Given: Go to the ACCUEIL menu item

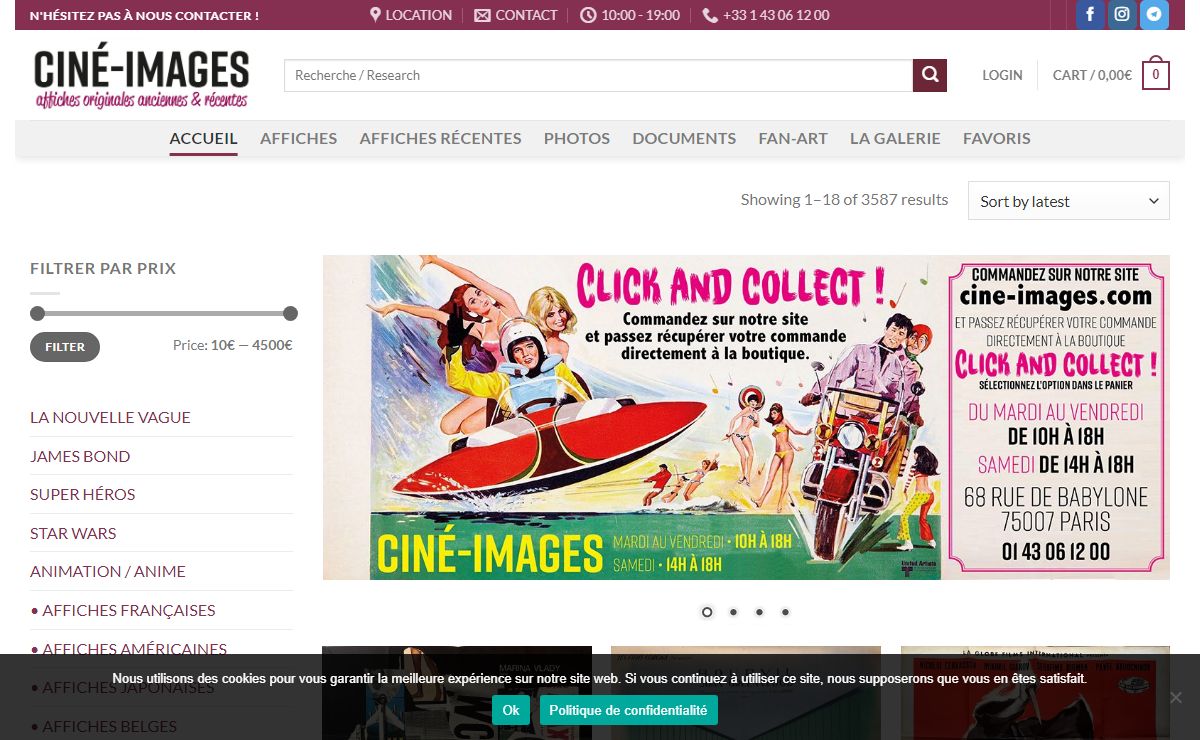Looking at the screenshot, I should (x=203, y=139).
